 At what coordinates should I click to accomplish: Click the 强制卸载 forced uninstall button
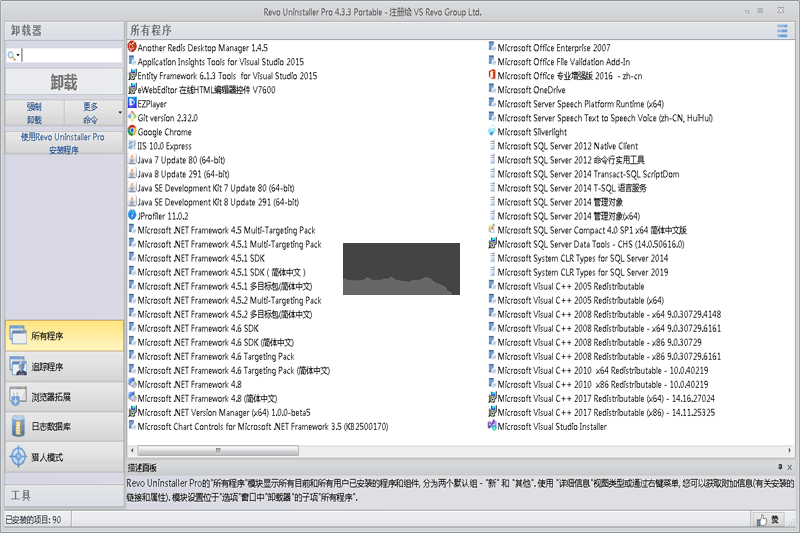(x=35, y=113)
